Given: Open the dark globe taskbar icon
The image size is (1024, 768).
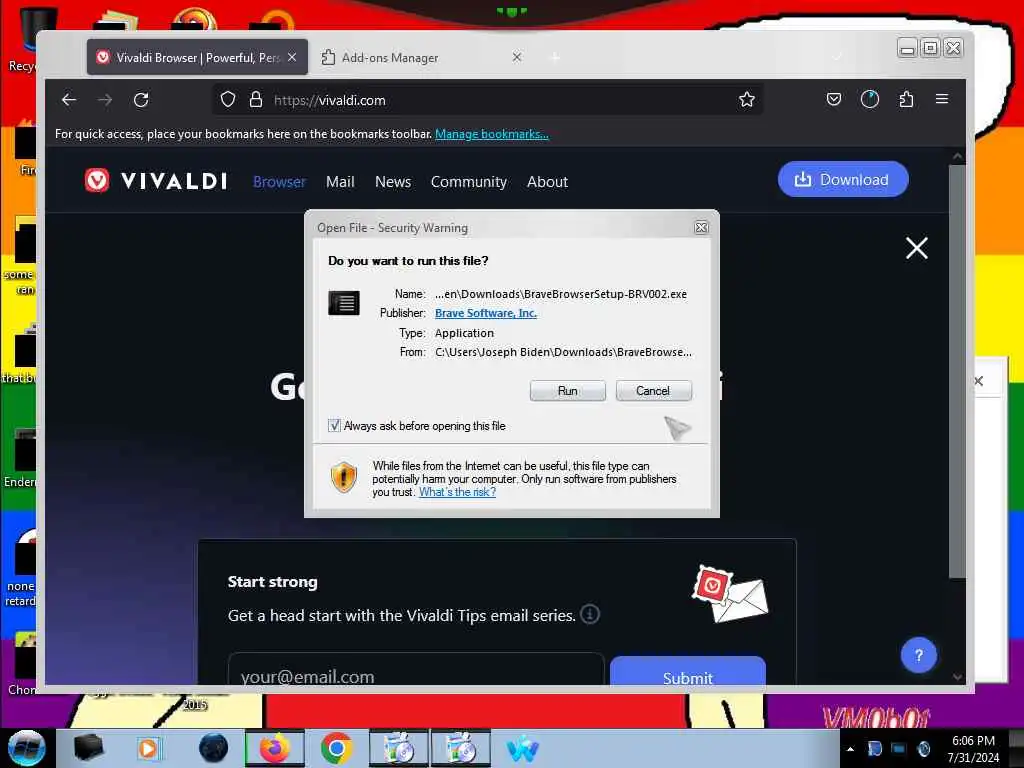Looking at the screenshot, I should (213, 748).
